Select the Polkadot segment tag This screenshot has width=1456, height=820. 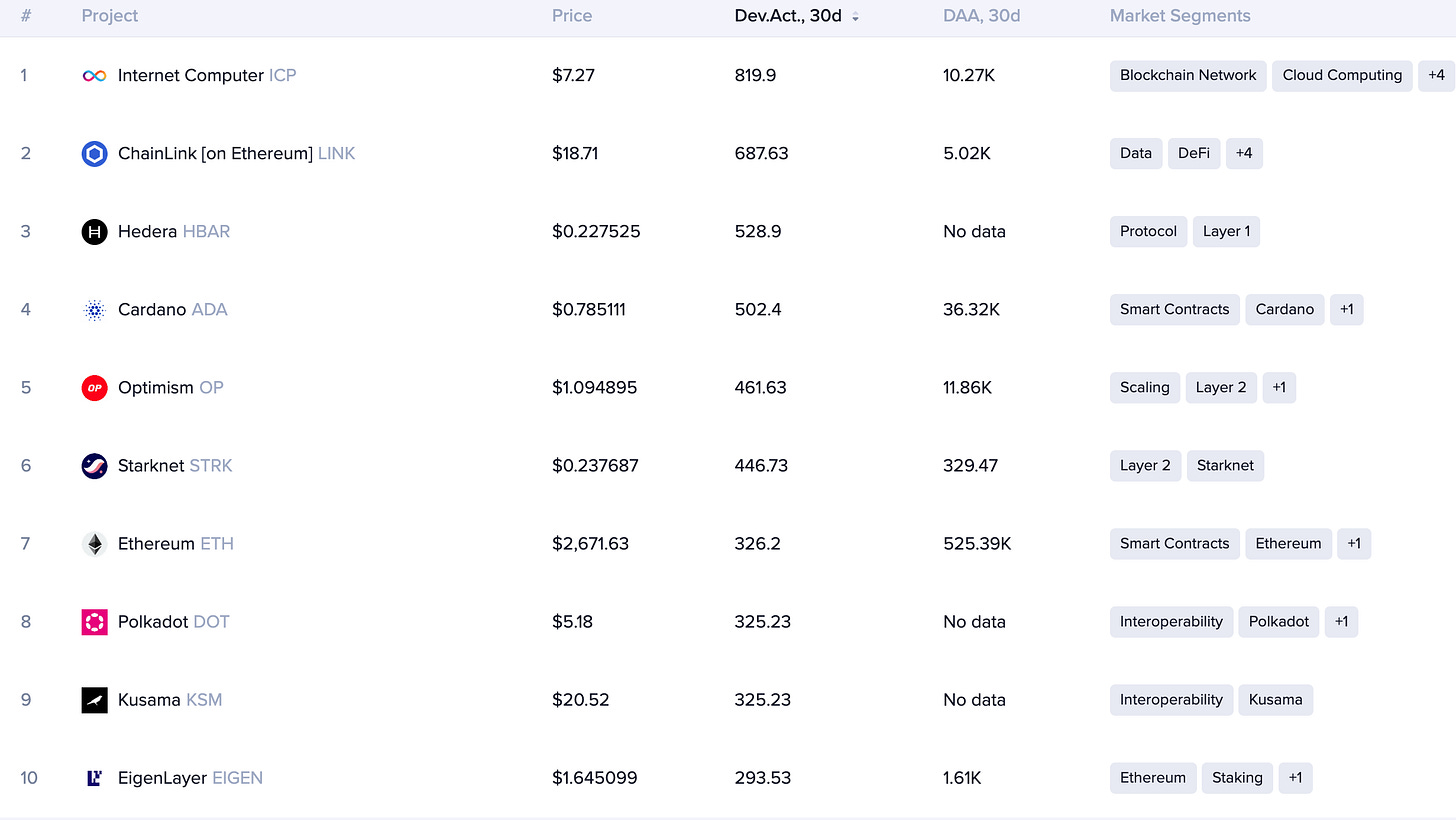click(x=1279, y=622)
